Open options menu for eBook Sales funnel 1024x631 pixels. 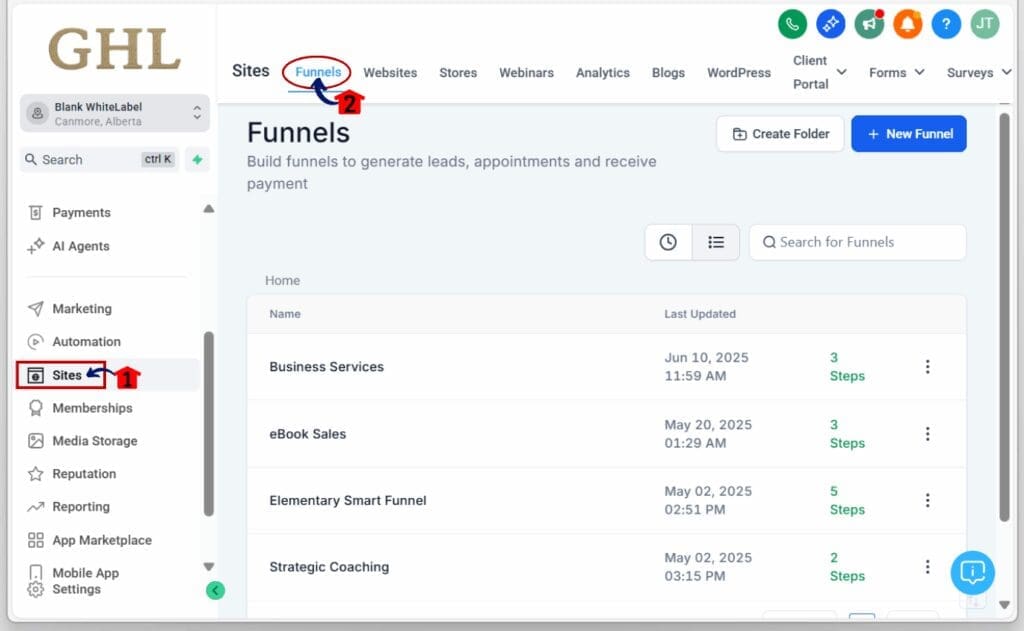[x=927, y=434]
